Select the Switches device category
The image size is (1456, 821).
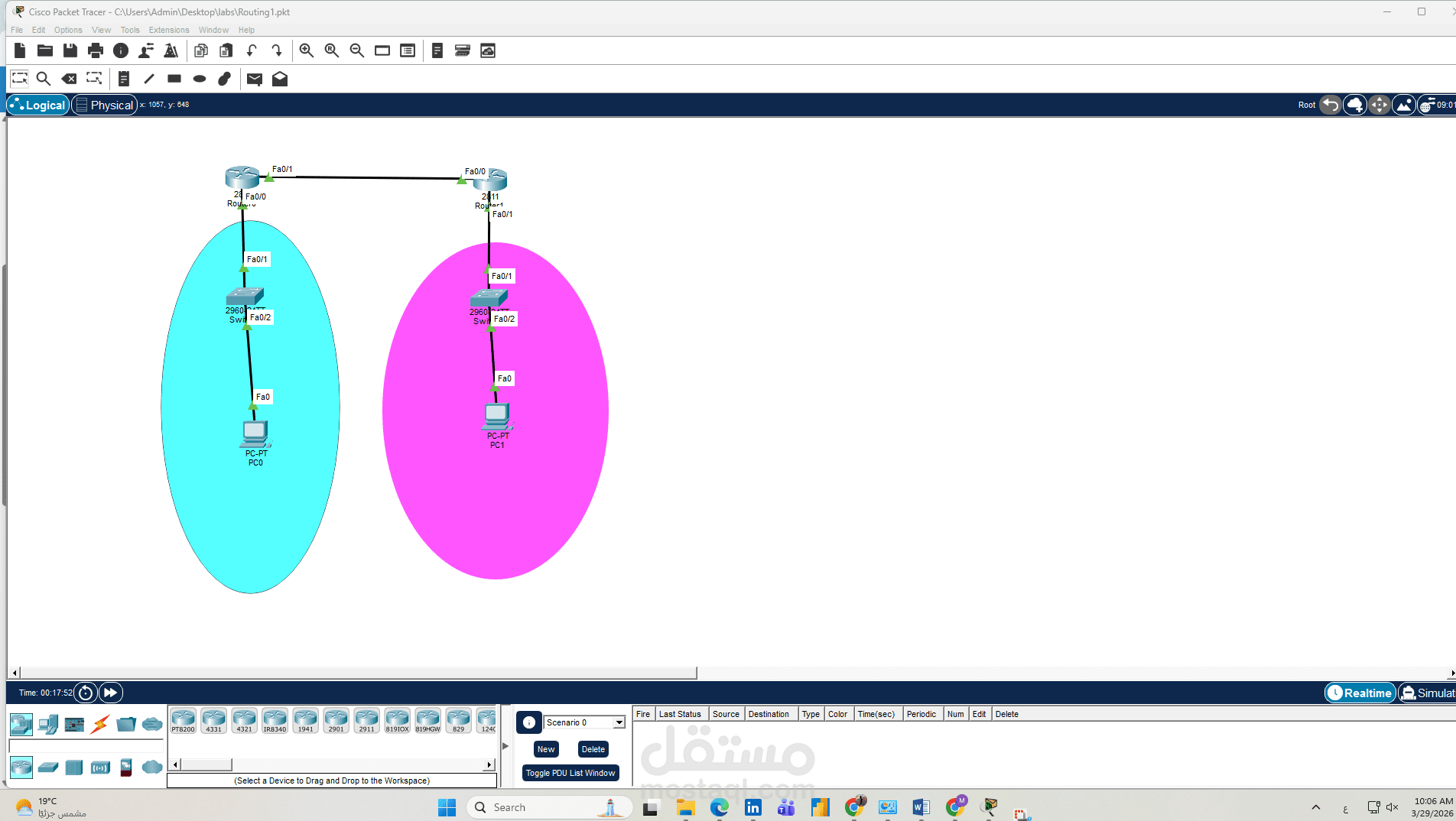pos(48,767)
